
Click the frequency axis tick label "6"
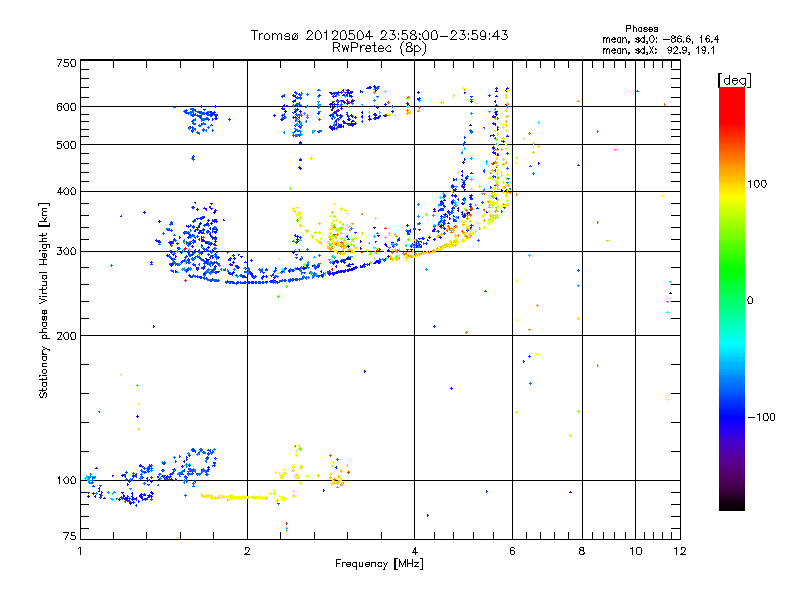click(512, 551)
